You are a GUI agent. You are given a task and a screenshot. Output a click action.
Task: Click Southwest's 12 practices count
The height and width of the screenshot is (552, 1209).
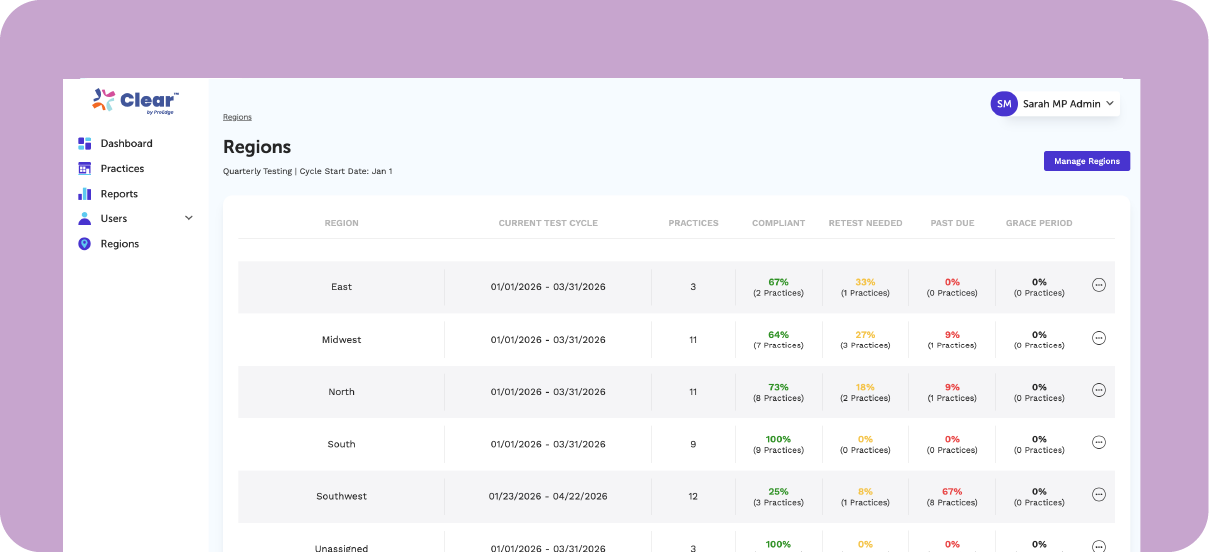tap(693, 496)
